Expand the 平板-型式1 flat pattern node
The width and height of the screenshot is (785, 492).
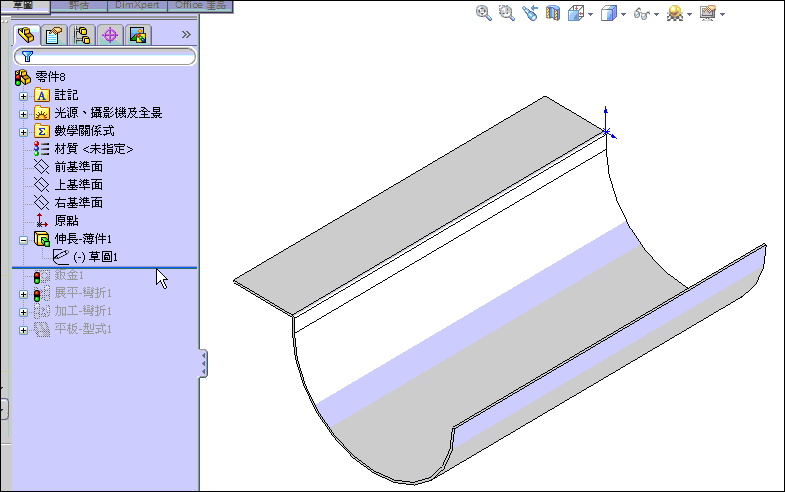pos(23,330)
